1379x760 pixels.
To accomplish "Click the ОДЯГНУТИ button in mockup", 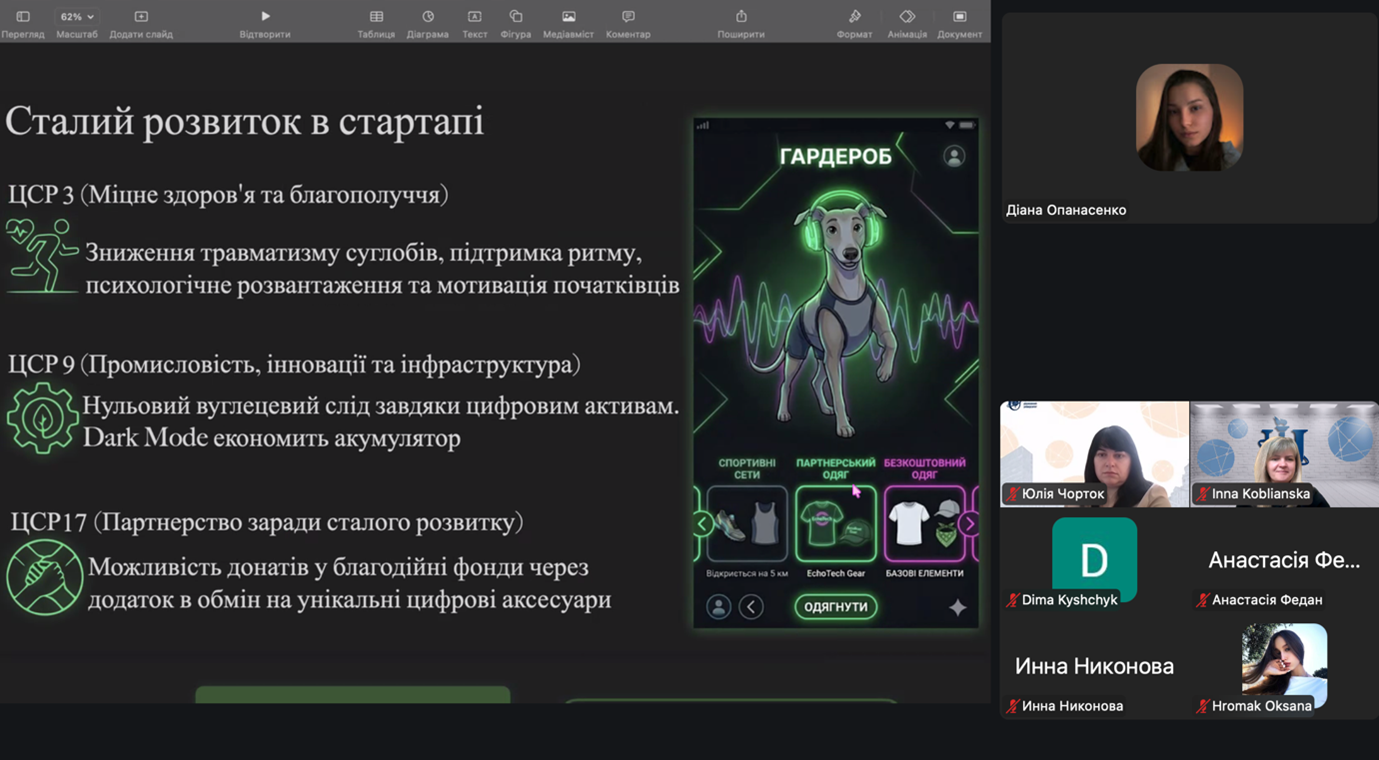I will tap(835, 607).
